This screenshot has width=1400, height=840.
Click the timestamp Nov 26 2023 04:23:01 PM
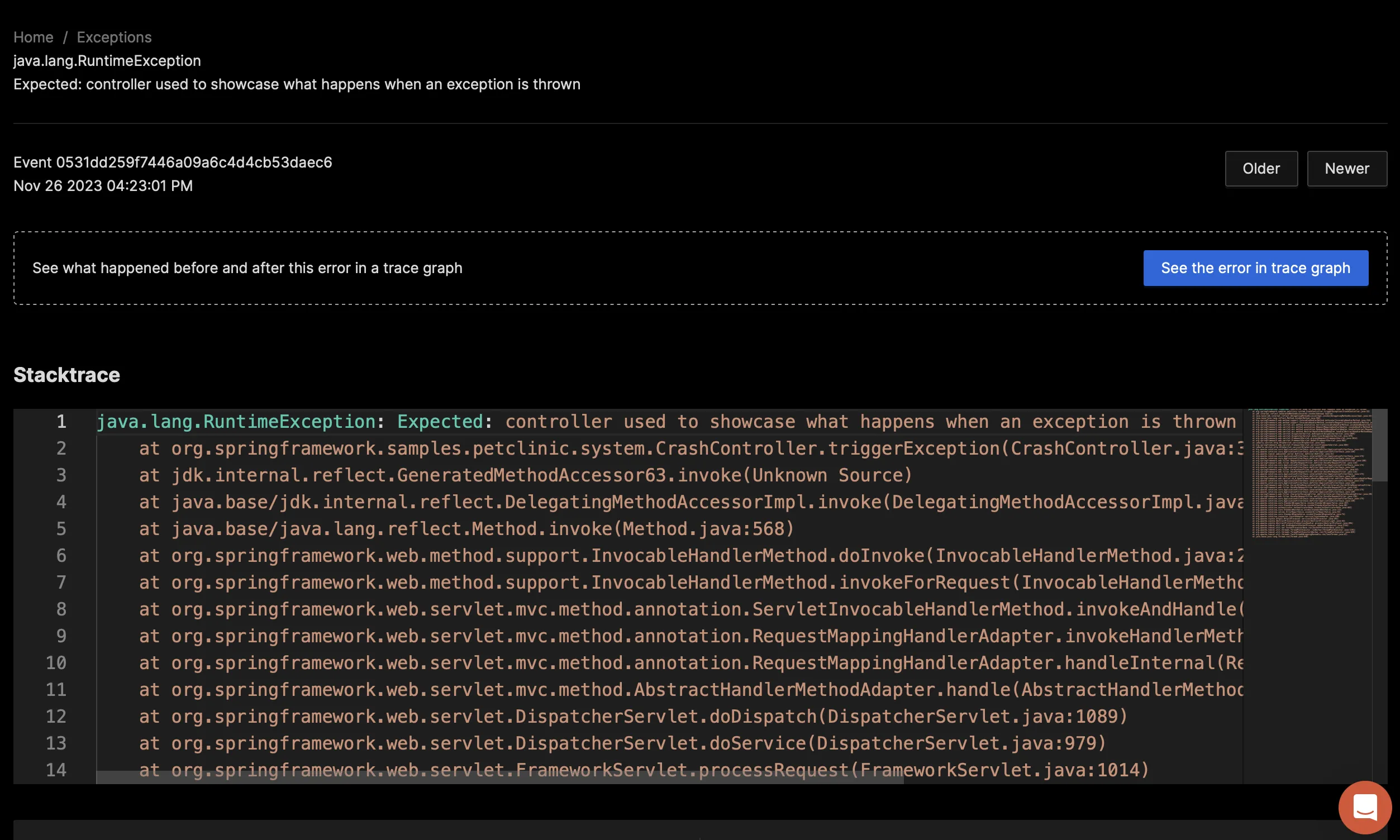click(103, 186)
